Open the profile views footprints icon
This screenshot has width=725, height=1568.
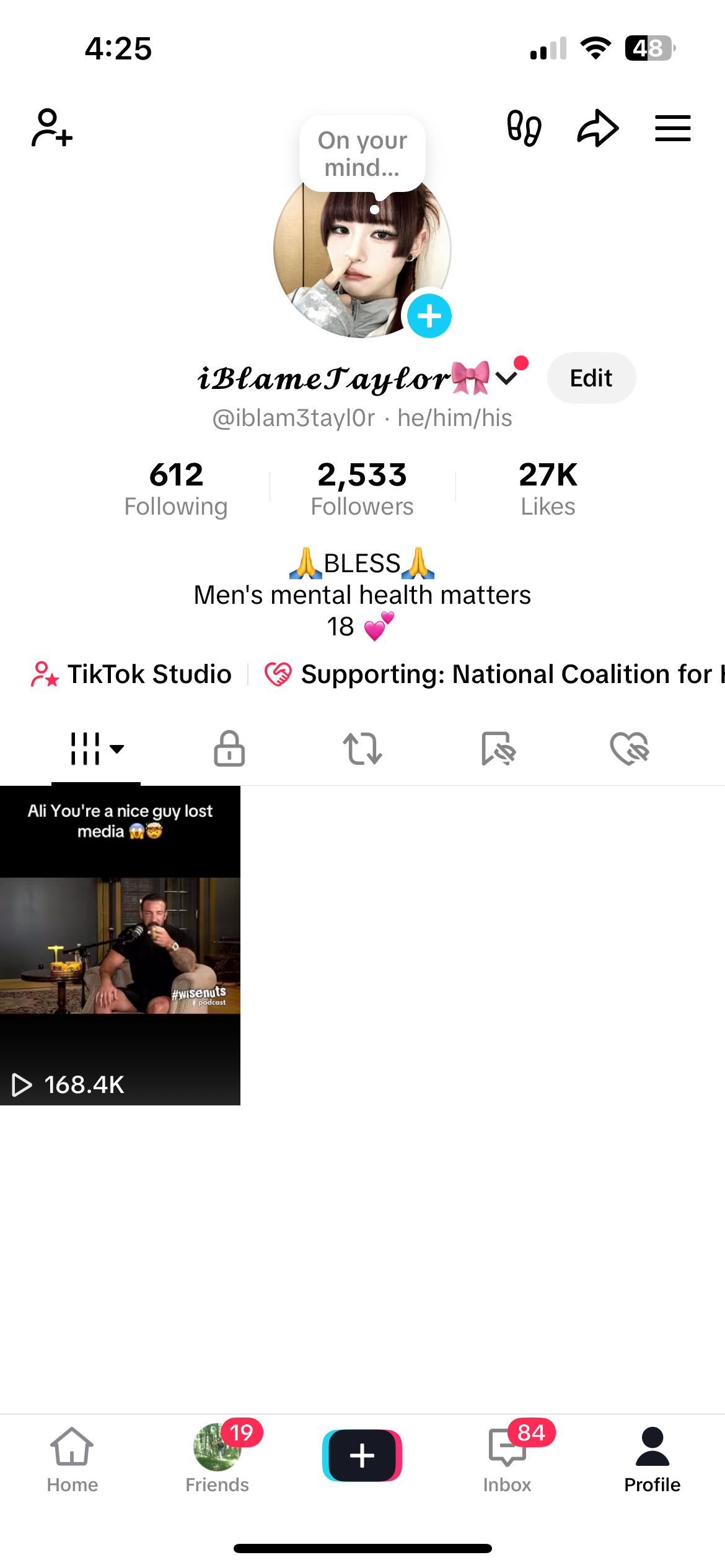(524, 128)
